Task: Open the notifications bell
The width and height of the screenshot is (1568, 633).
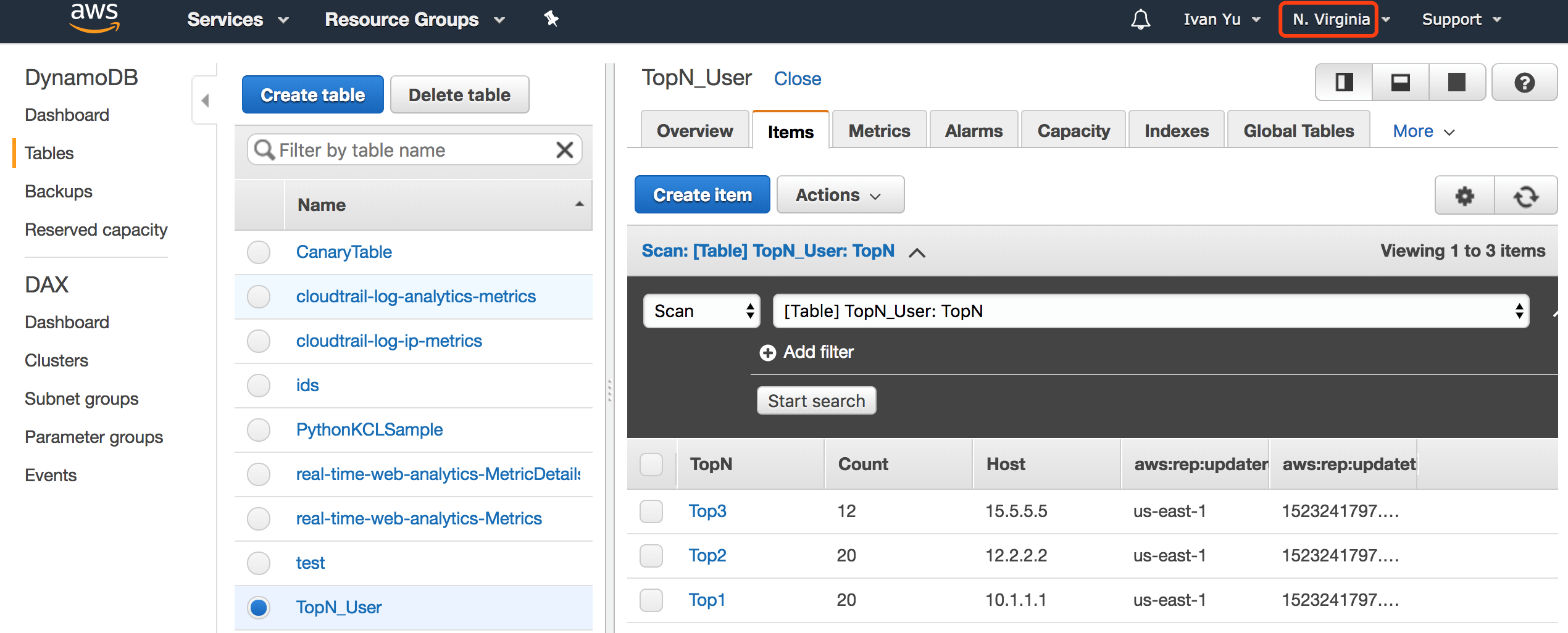Action: pyautogui.click(x=1140, y=20)
